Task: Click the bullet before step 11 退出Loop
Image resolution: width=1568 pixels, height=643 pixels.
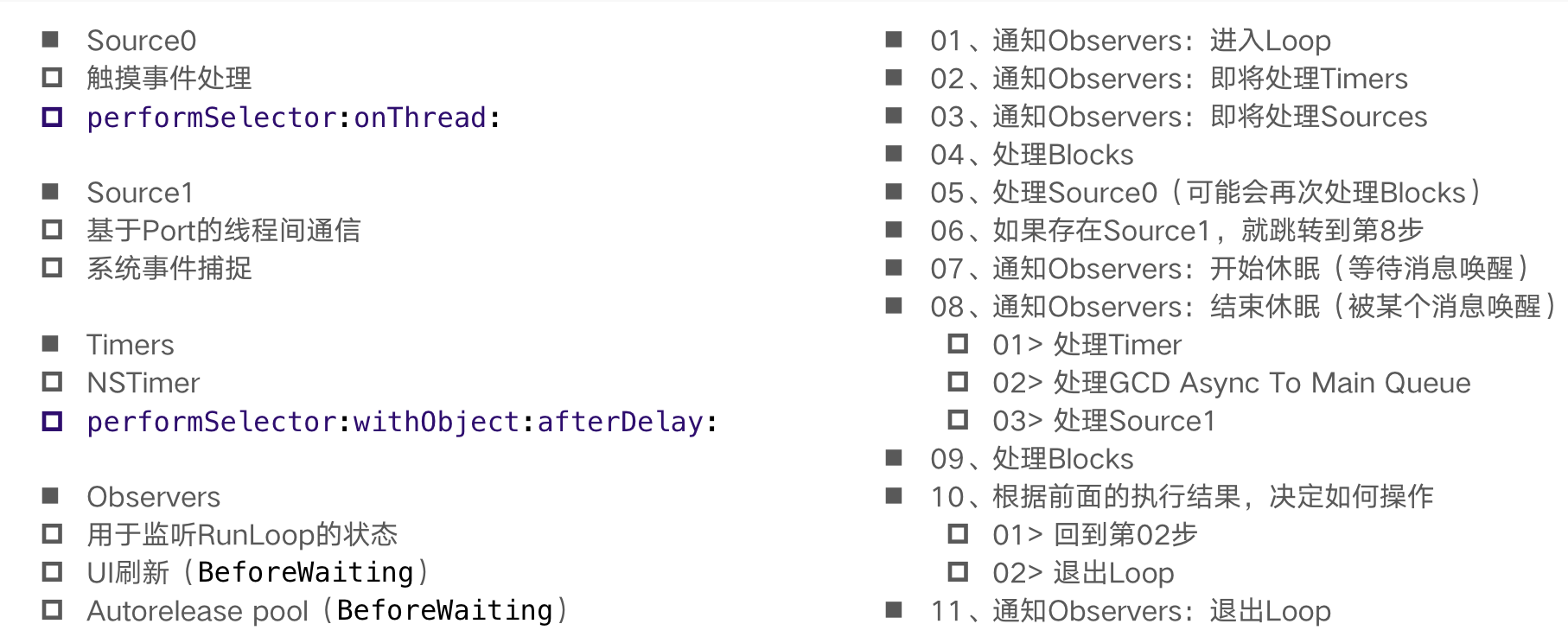Action: pyautogui.click(x=895, y=610)
